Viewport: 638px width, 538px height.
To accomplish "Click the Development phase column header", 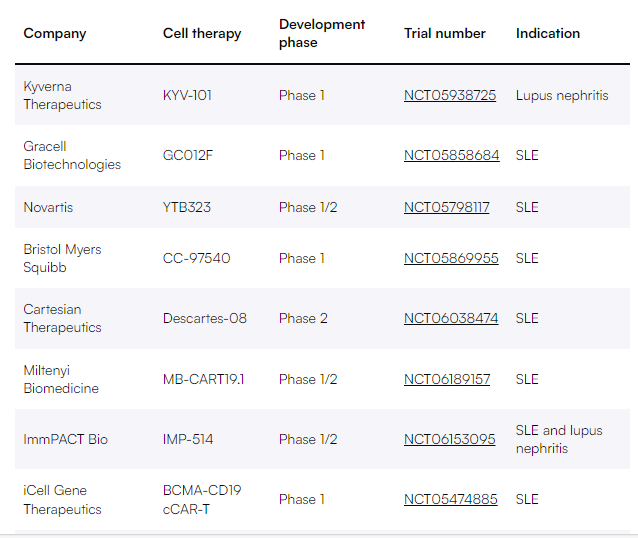I will pos(322,33).
